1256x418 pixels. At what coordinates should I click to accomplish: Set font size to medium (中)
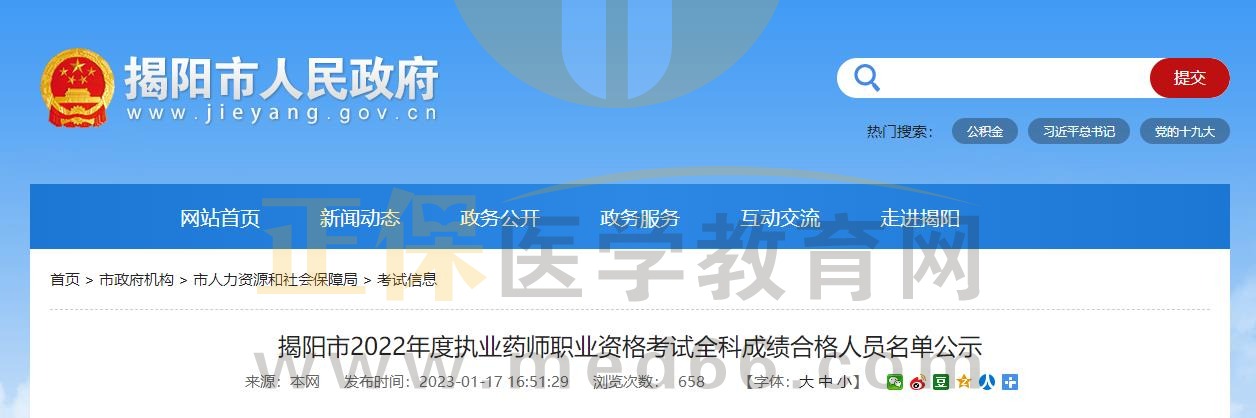point(825,382)
